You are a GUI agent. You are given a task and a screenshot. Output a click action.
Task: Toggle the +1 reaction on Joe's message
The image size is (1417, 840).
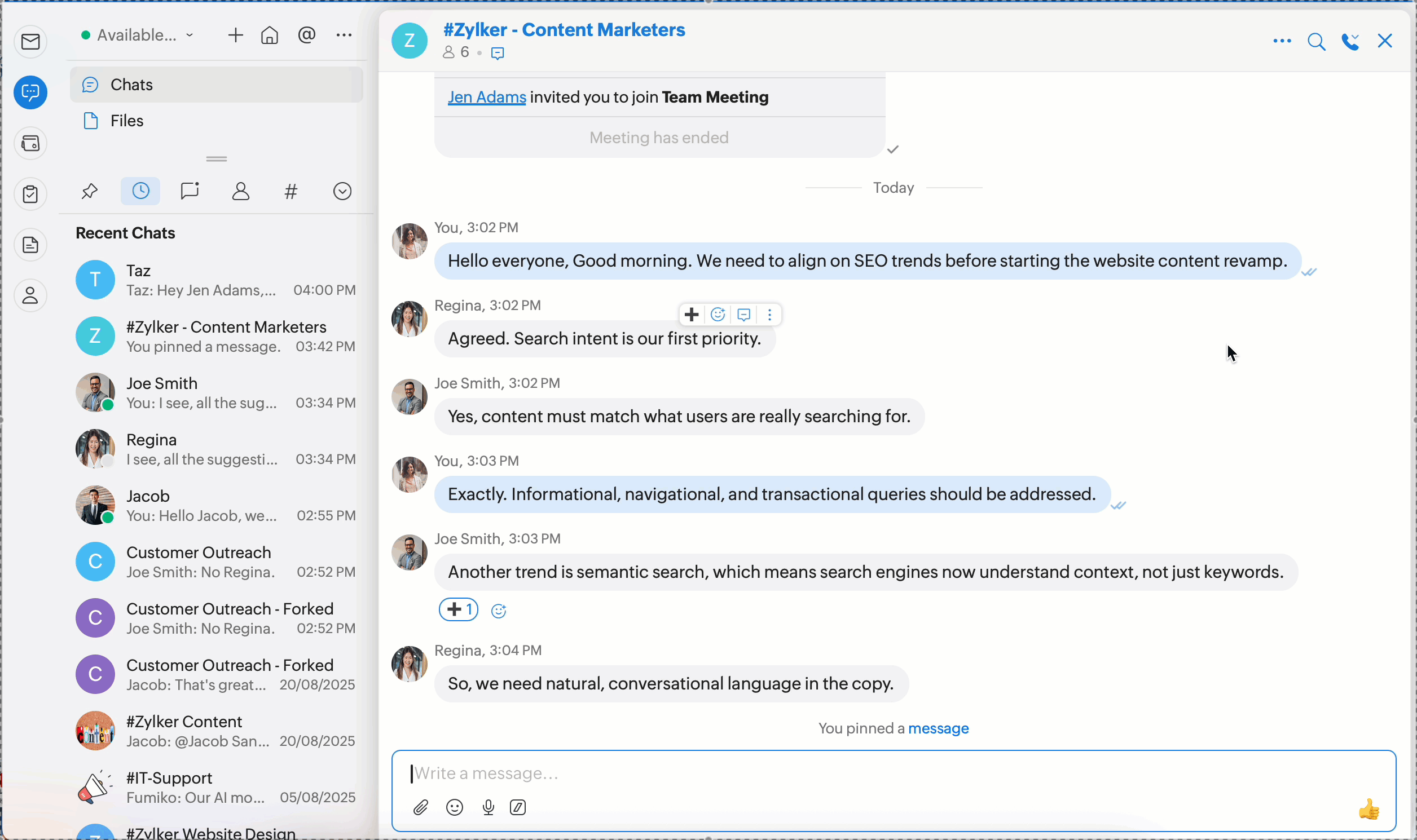(458, 609)
